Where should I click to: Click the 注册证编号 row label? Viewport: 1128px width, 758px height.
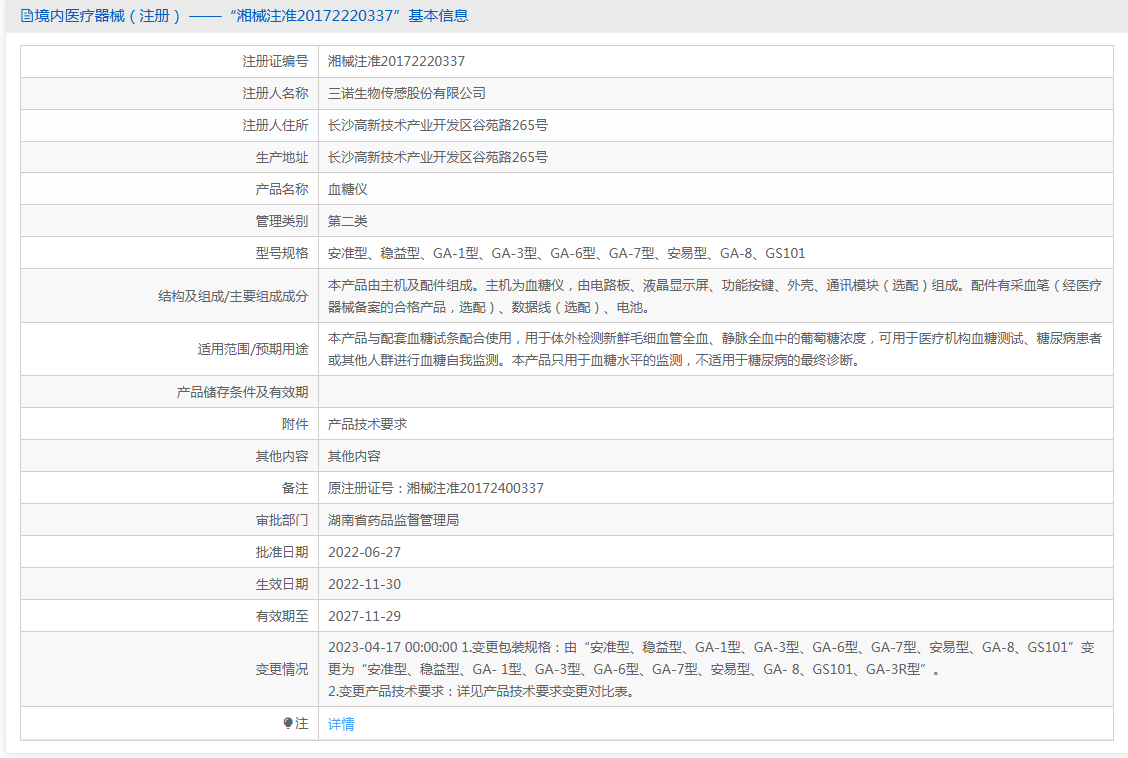click(275, 62)
